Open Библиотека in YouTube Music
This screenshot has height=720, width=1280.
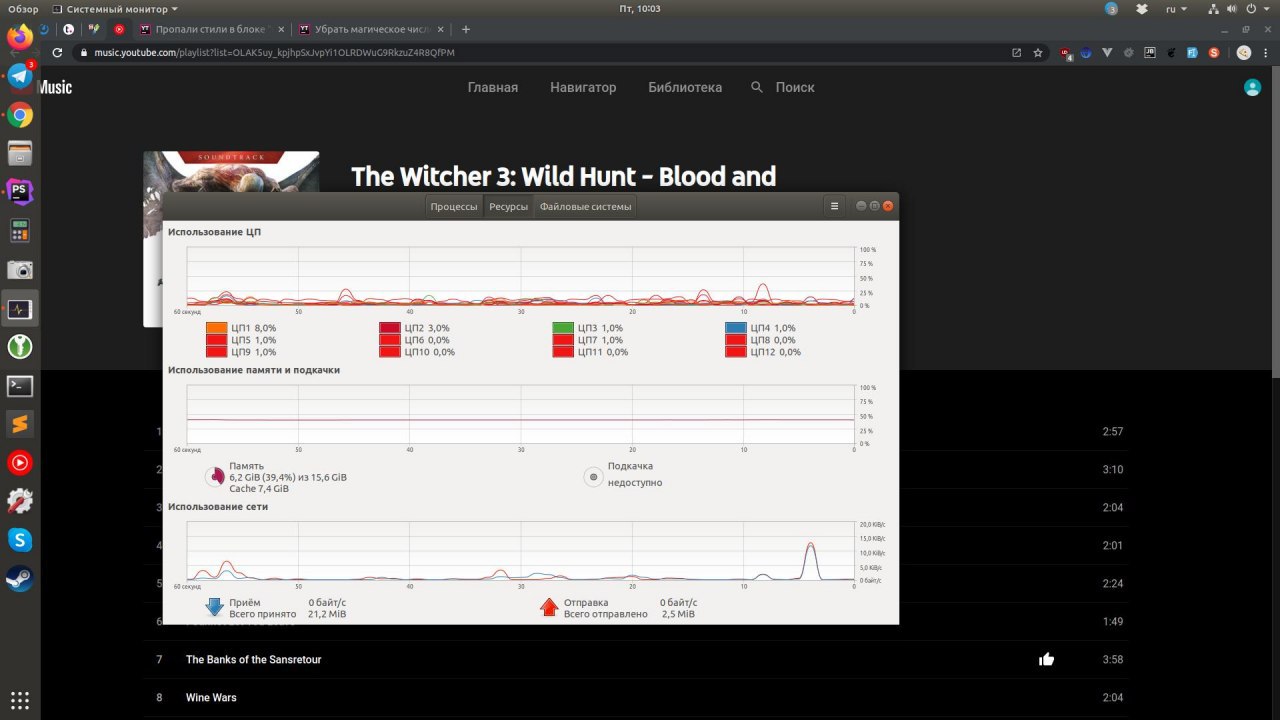pos(685,88)
